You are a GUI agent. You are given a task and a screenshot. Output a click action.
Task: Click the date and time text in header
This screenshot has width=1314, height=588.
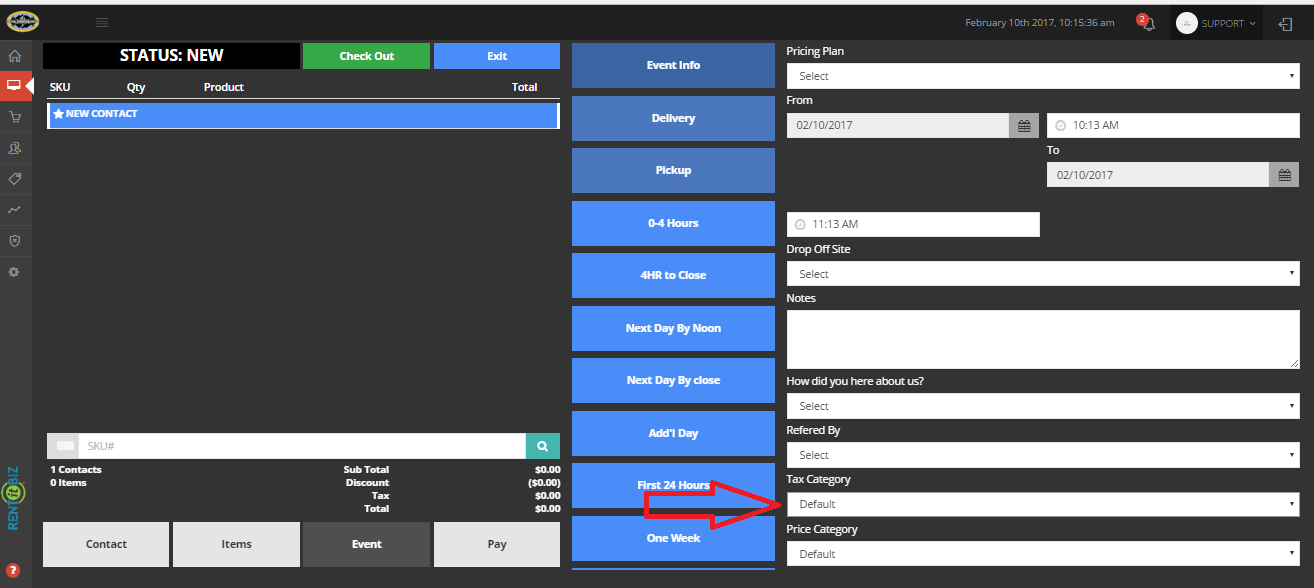(1039, 23)
